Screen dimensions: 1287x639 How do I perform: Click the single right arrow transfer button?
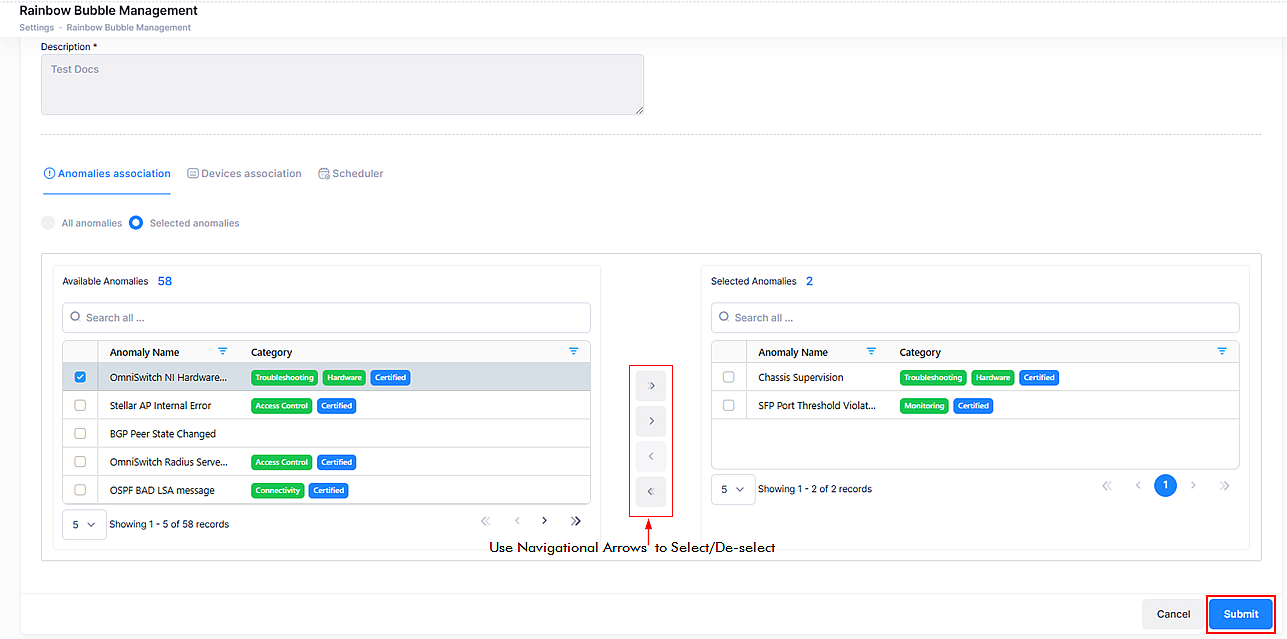pyautogui.click(x=650, y=421)
